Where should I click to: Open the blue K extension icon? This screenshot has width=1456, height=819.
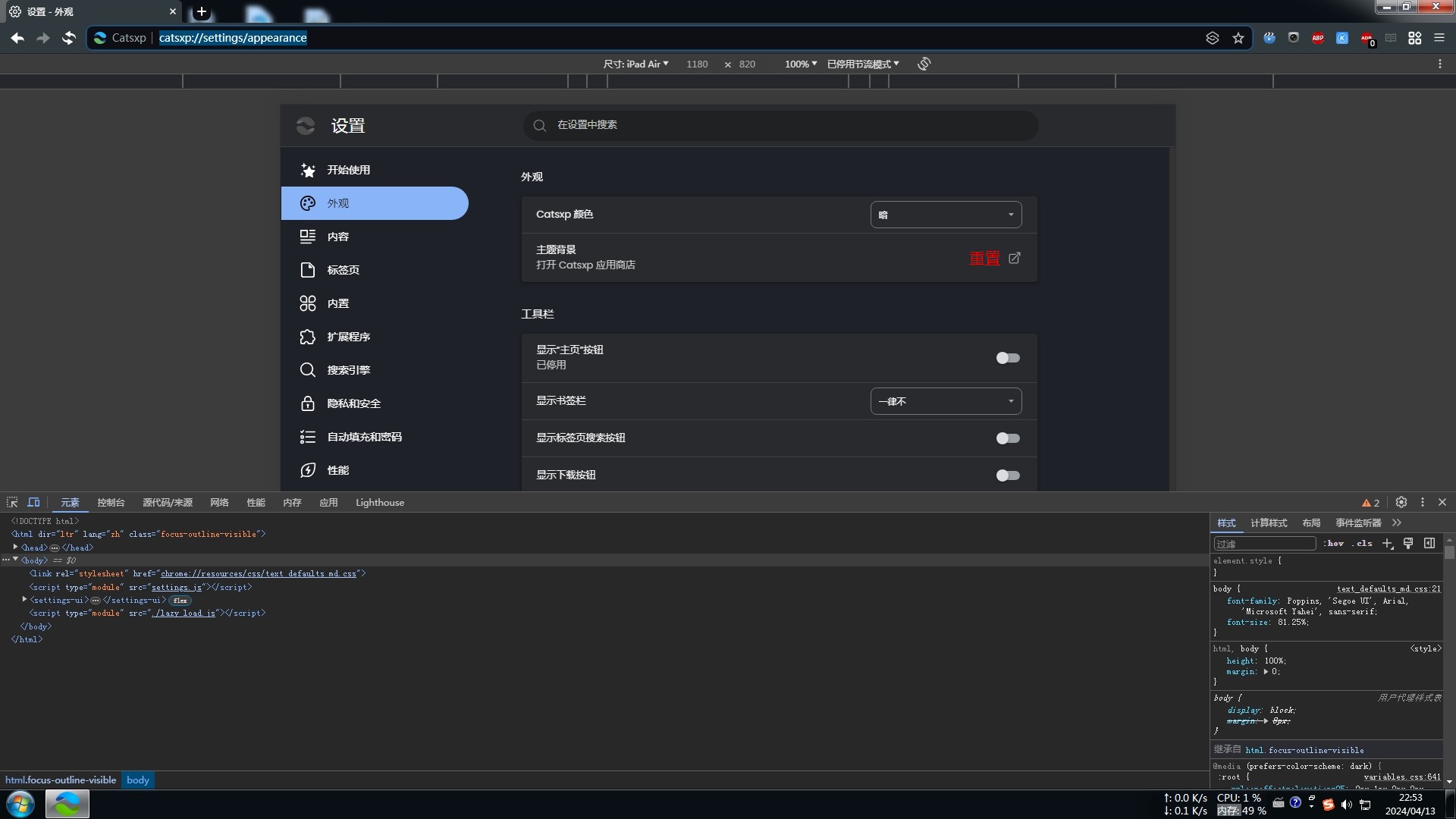[x=1342, y=38]
